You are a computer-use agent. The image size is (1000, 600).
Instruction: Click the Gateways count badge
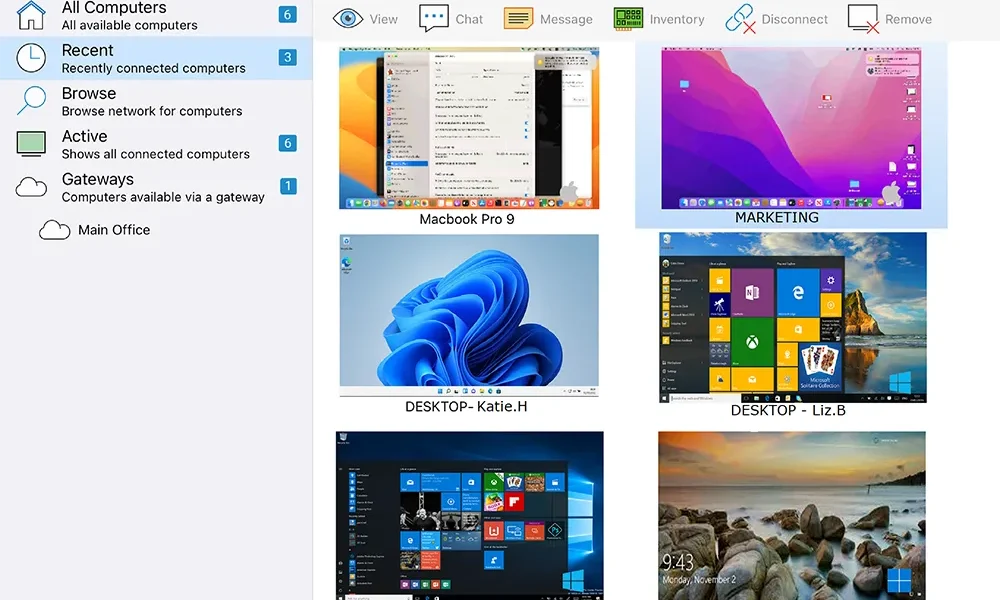click(288, 186)
